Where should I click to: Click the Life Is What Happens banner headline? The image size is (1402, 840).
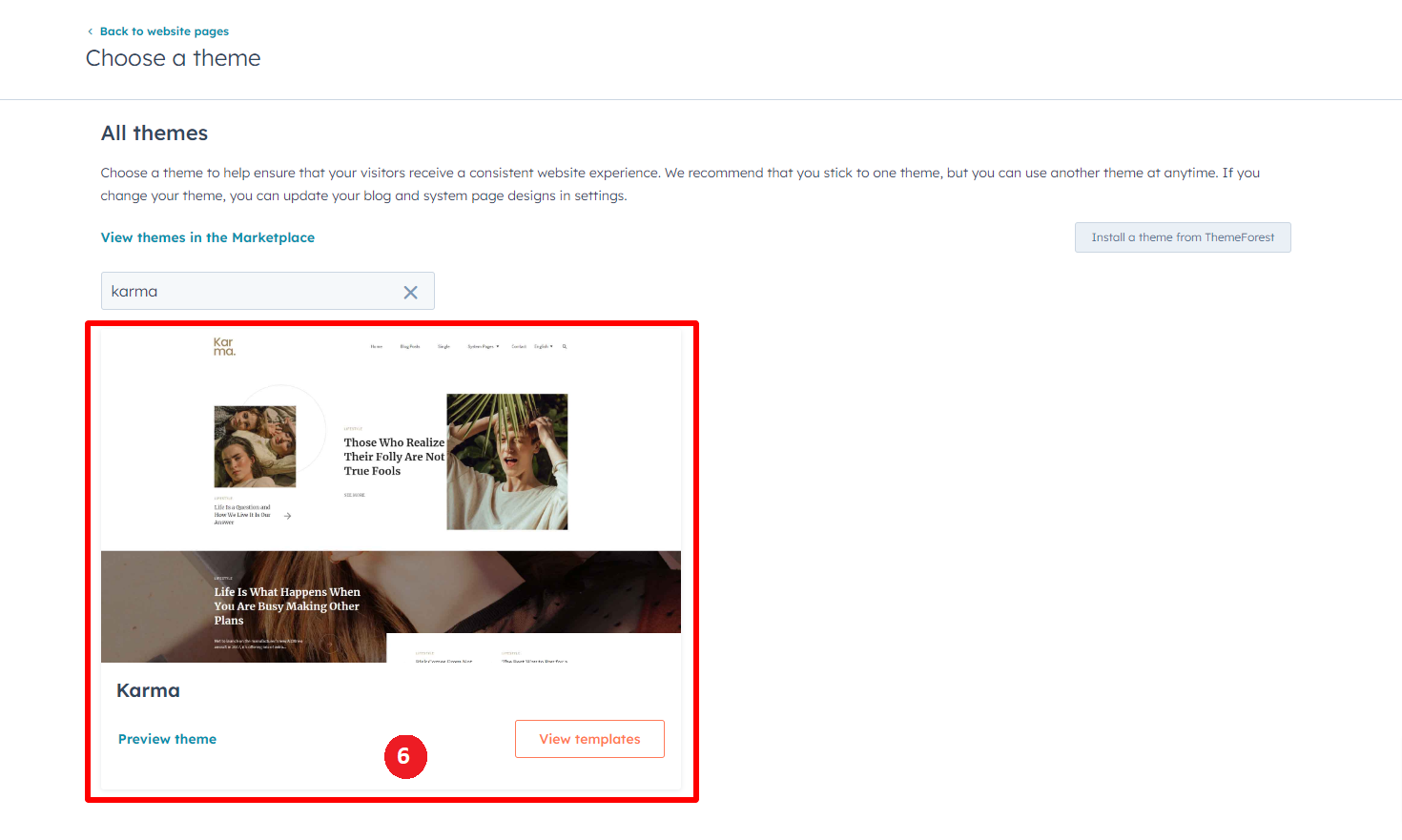(287, 605)
